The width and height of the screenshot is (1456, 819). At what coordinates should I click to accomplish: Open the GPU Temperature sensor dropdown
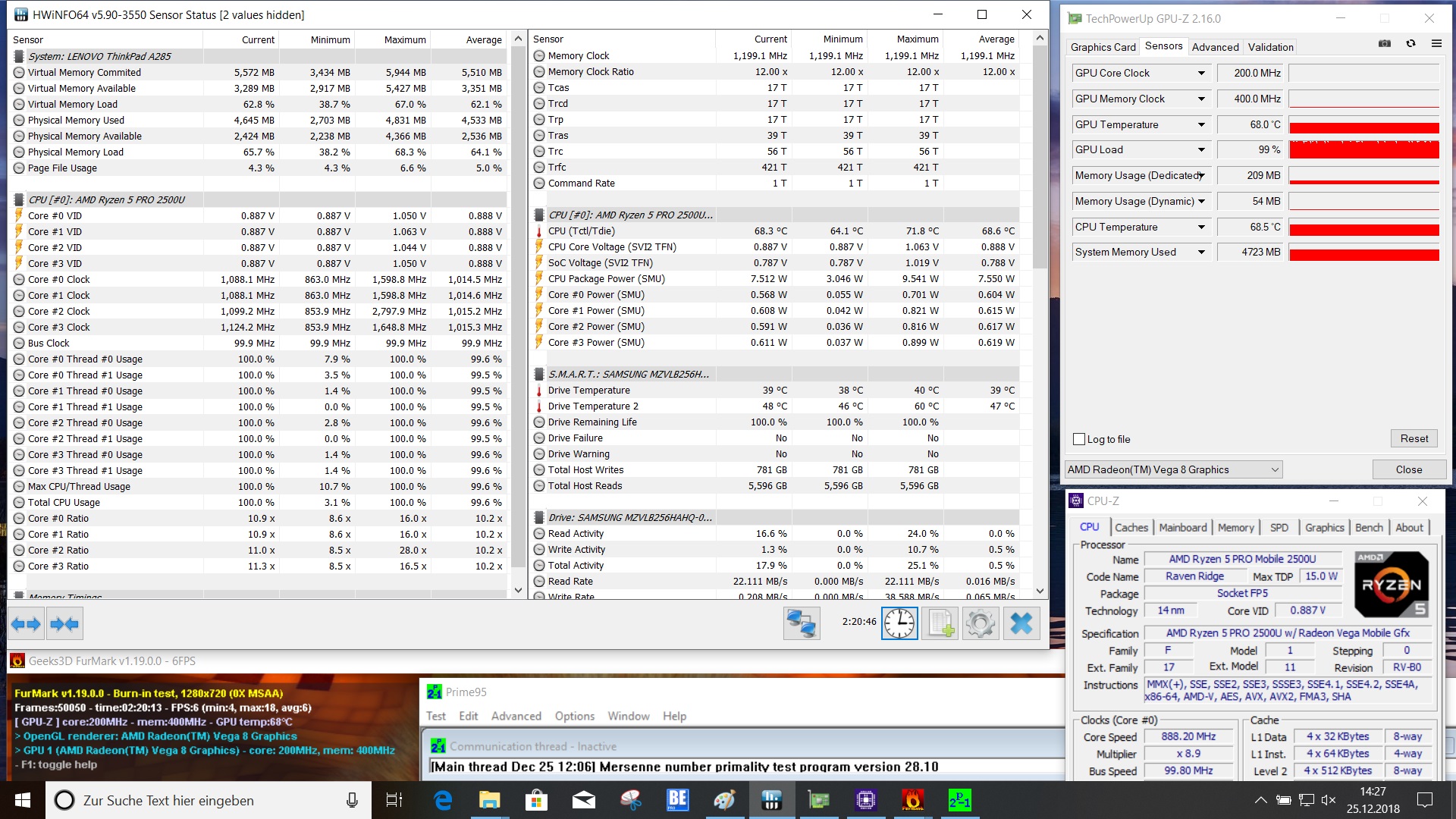pyautogui.click(x=1201, y=125)
